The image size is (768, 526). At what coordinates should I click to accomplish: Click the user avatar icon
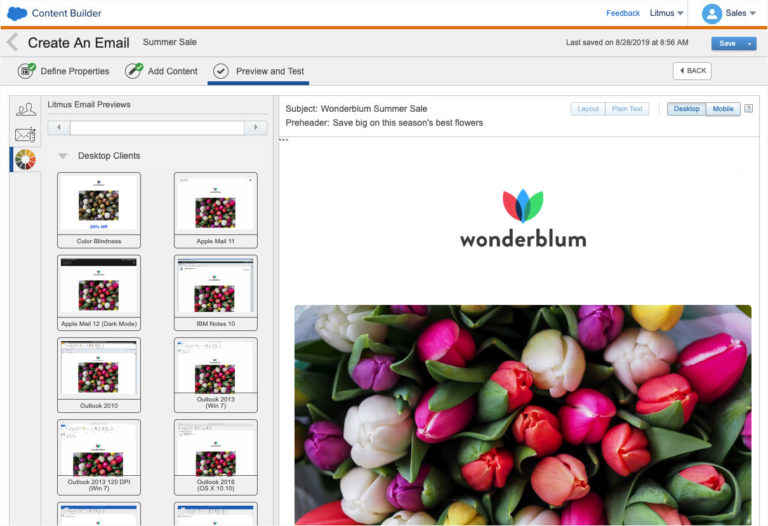(x=712, y=14)
